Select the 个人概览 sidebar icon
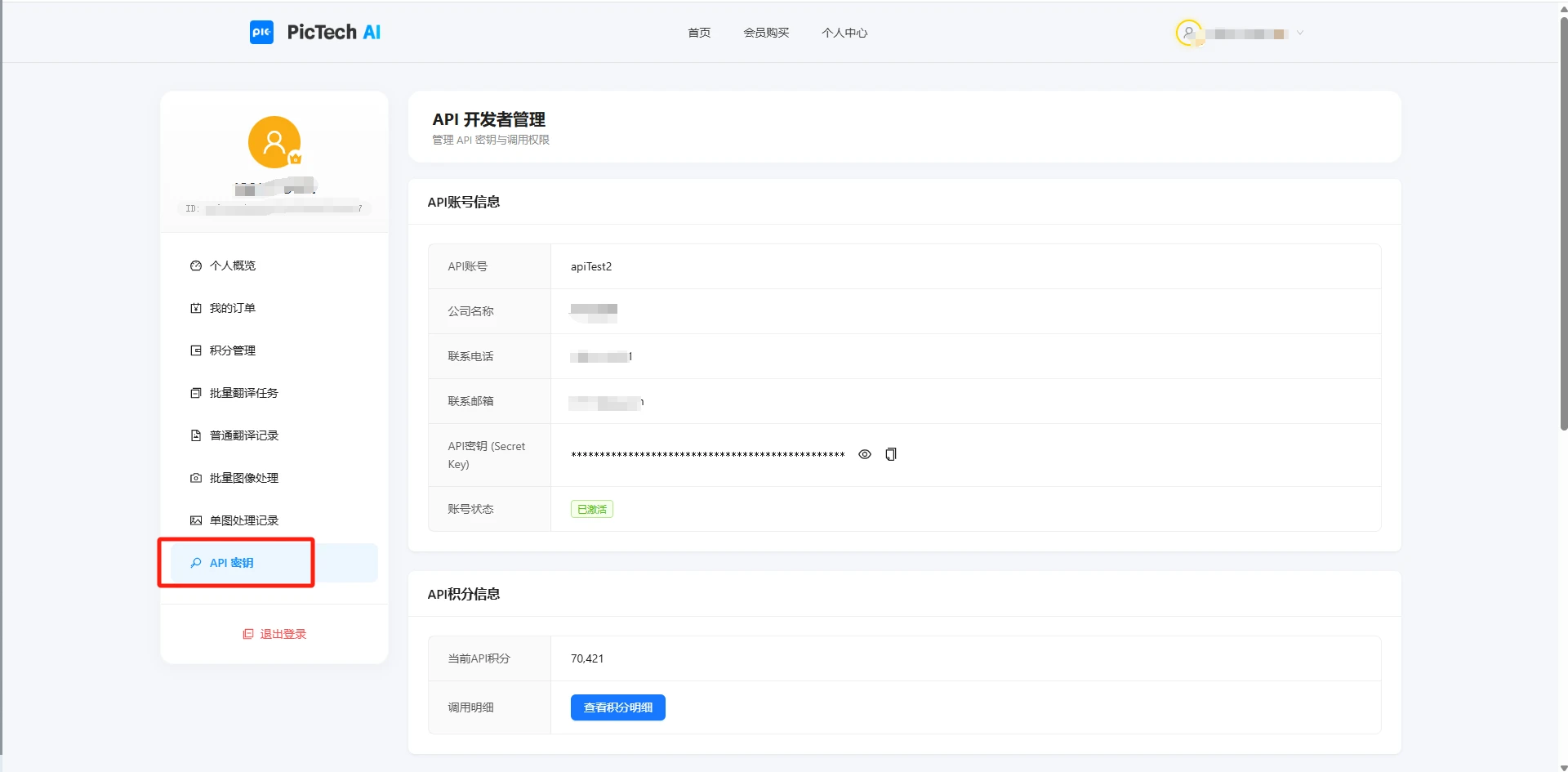The image size is (1568, 772). [x=194, y=266]
